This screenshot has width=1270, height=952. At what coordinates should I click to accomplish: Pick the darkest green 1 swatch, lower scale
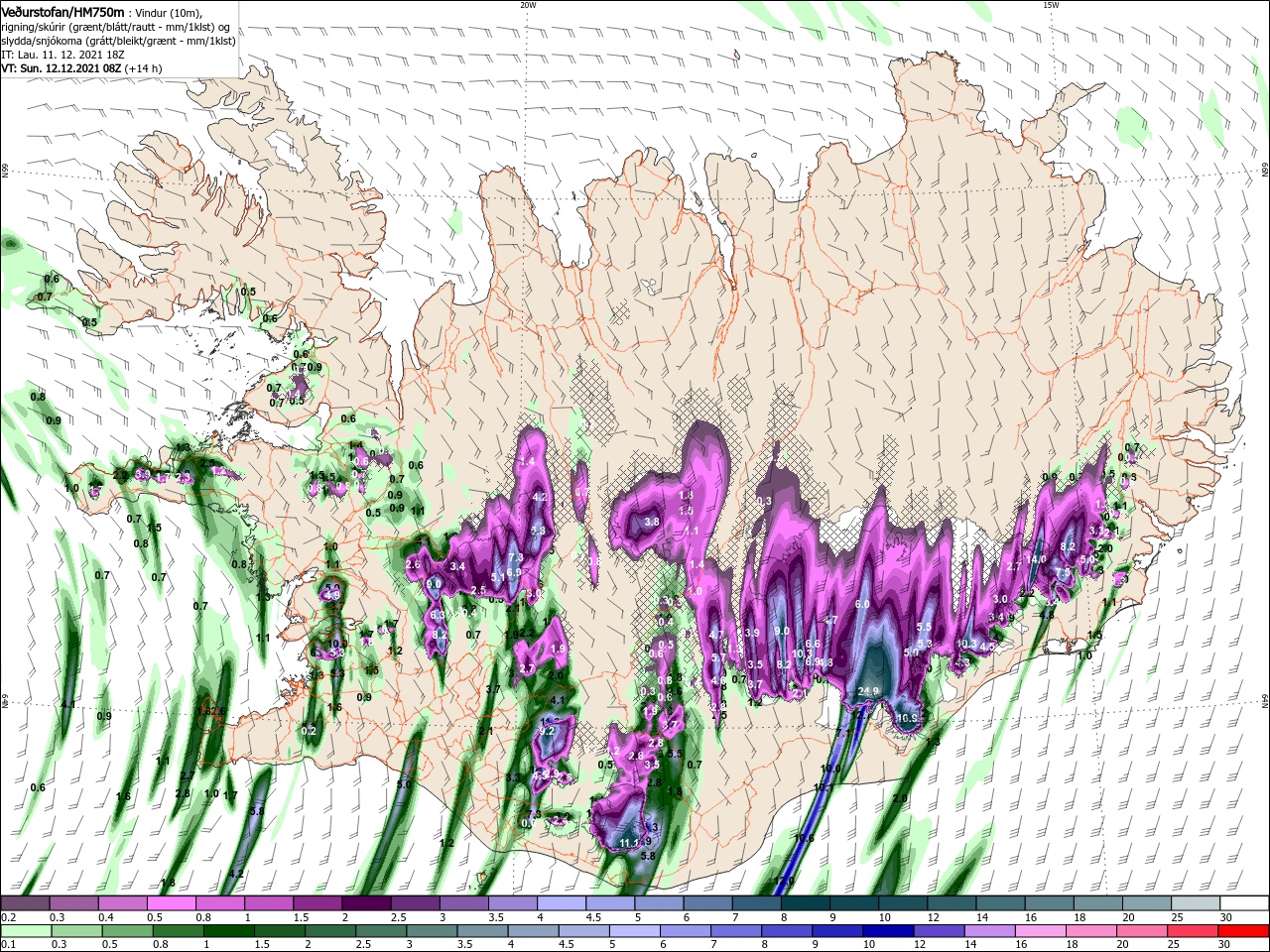[227, 931]
